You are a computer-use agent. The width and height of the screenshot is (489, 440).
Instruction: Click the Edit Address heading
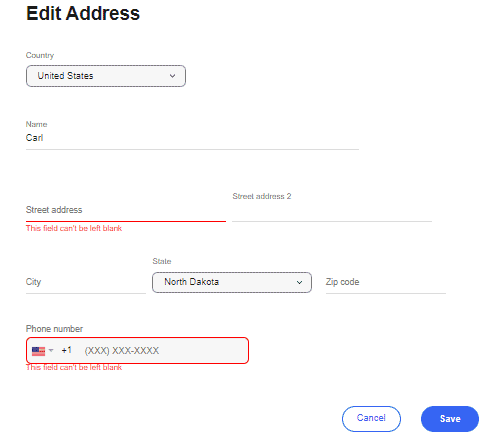pos(83,13)
